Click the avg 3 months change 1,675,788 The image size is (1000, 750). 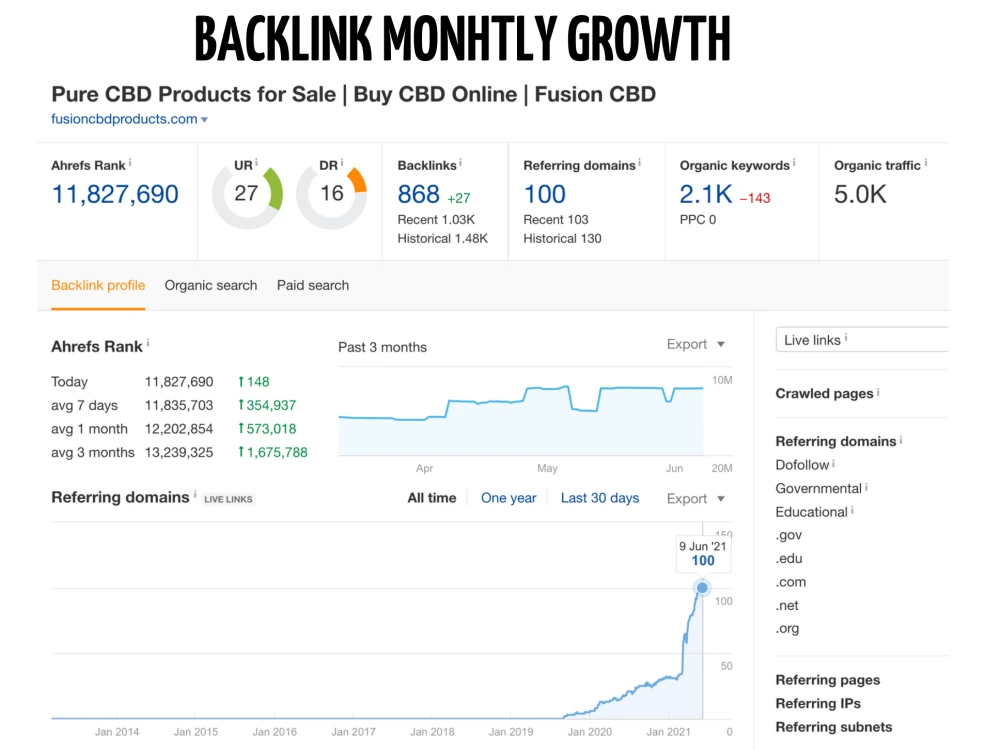tap(272, 453)
